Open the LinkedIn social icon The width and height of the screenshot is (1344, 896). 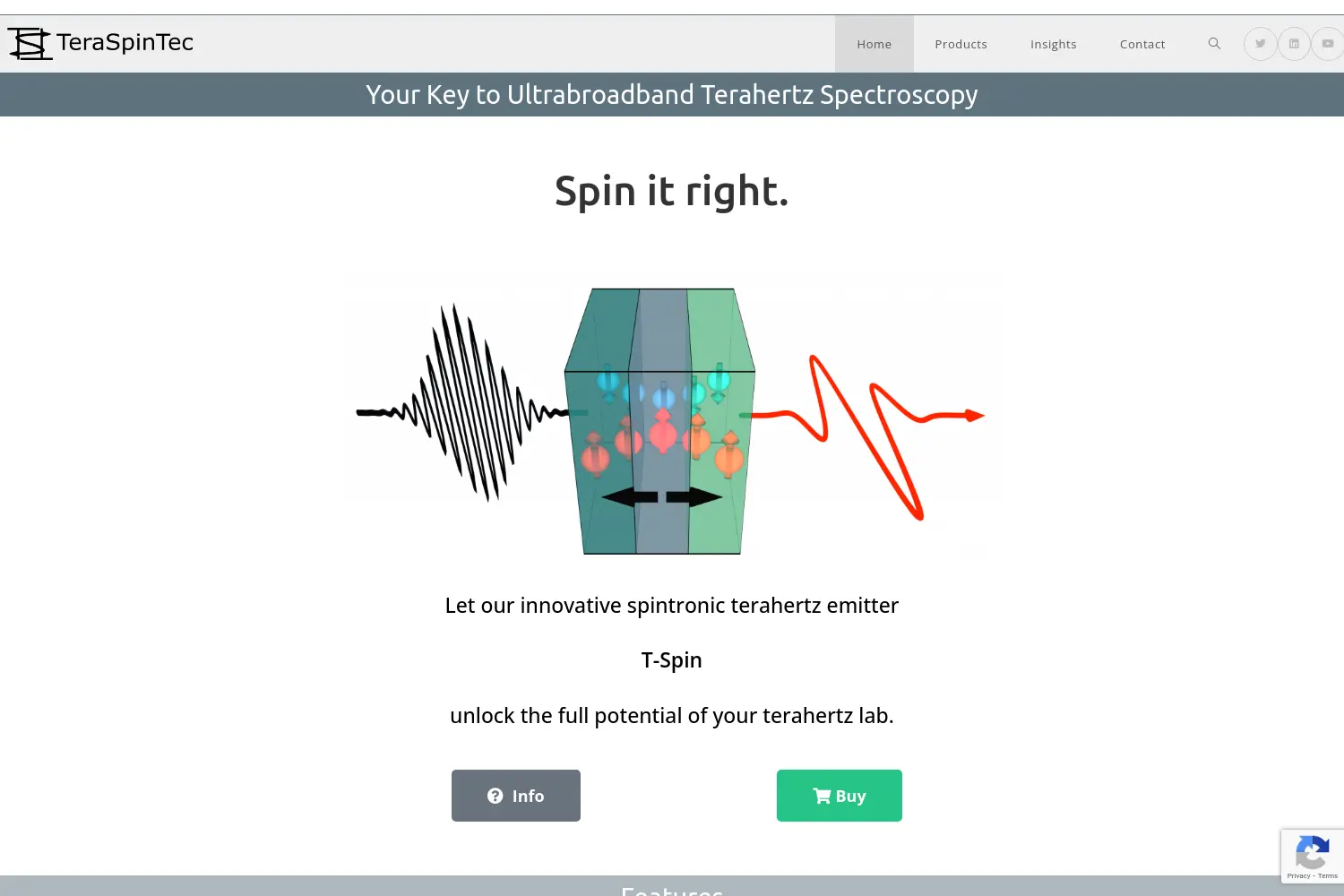tap(1294, 43)
